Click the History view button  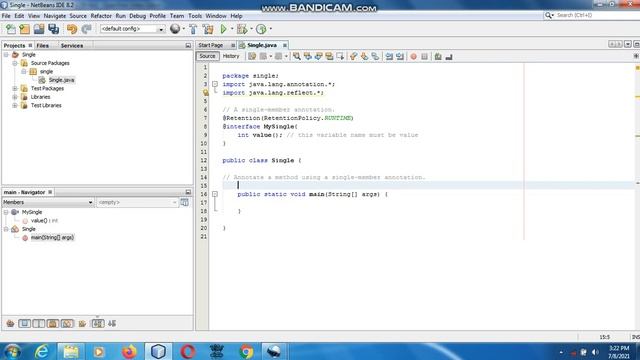pyautogui.click(x=231, y=56)
